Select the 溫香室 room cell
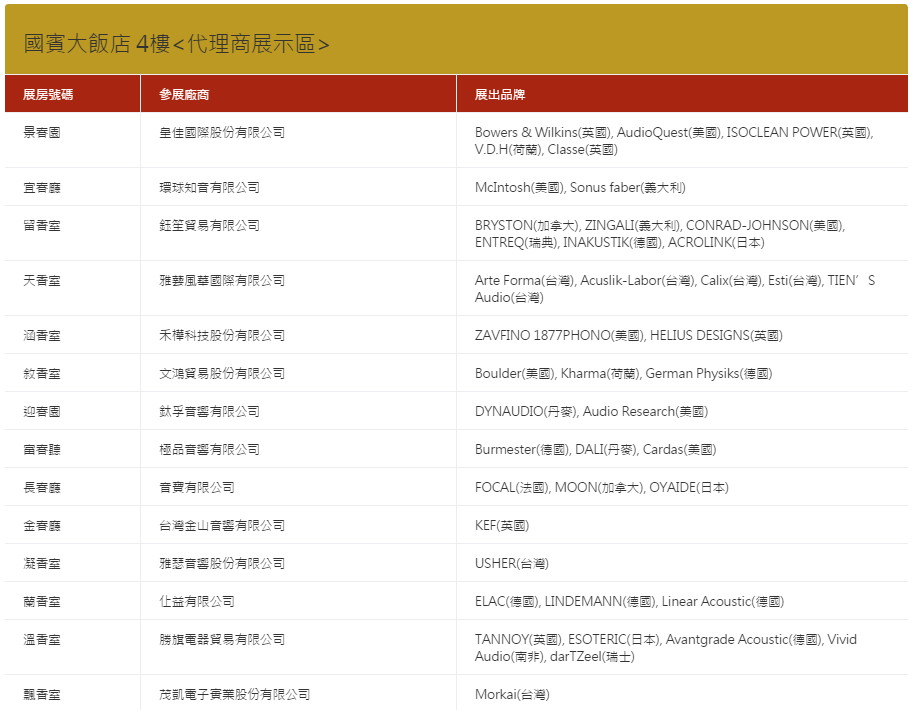The height and width of the screenshot is (710, 914). pyautogui.click(x=72, y=647)
